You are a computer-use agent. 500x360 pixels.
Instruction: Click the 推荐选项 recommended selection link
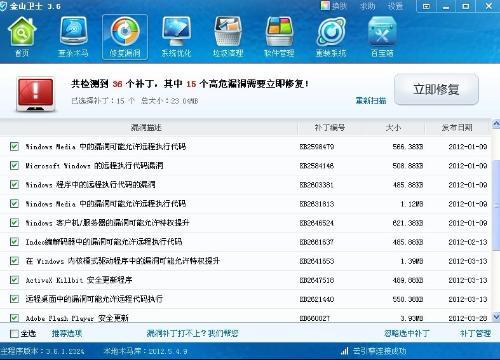click(x=67, y=333)
